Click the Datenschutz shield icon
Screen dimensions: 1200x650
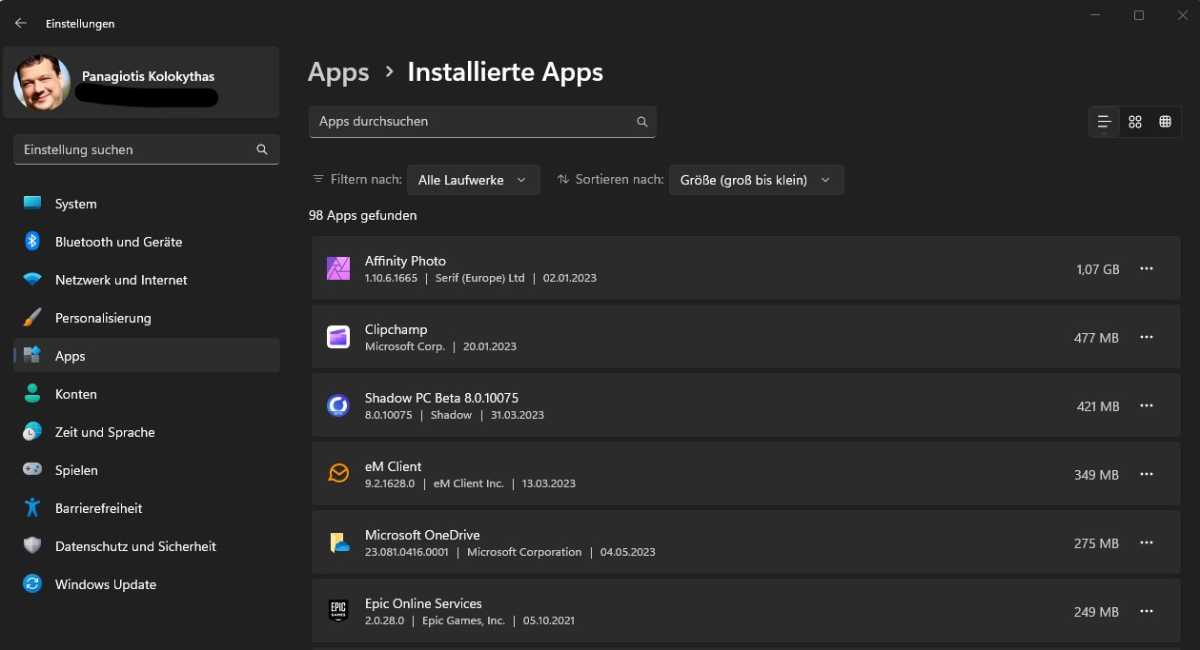tap(32, 545)
